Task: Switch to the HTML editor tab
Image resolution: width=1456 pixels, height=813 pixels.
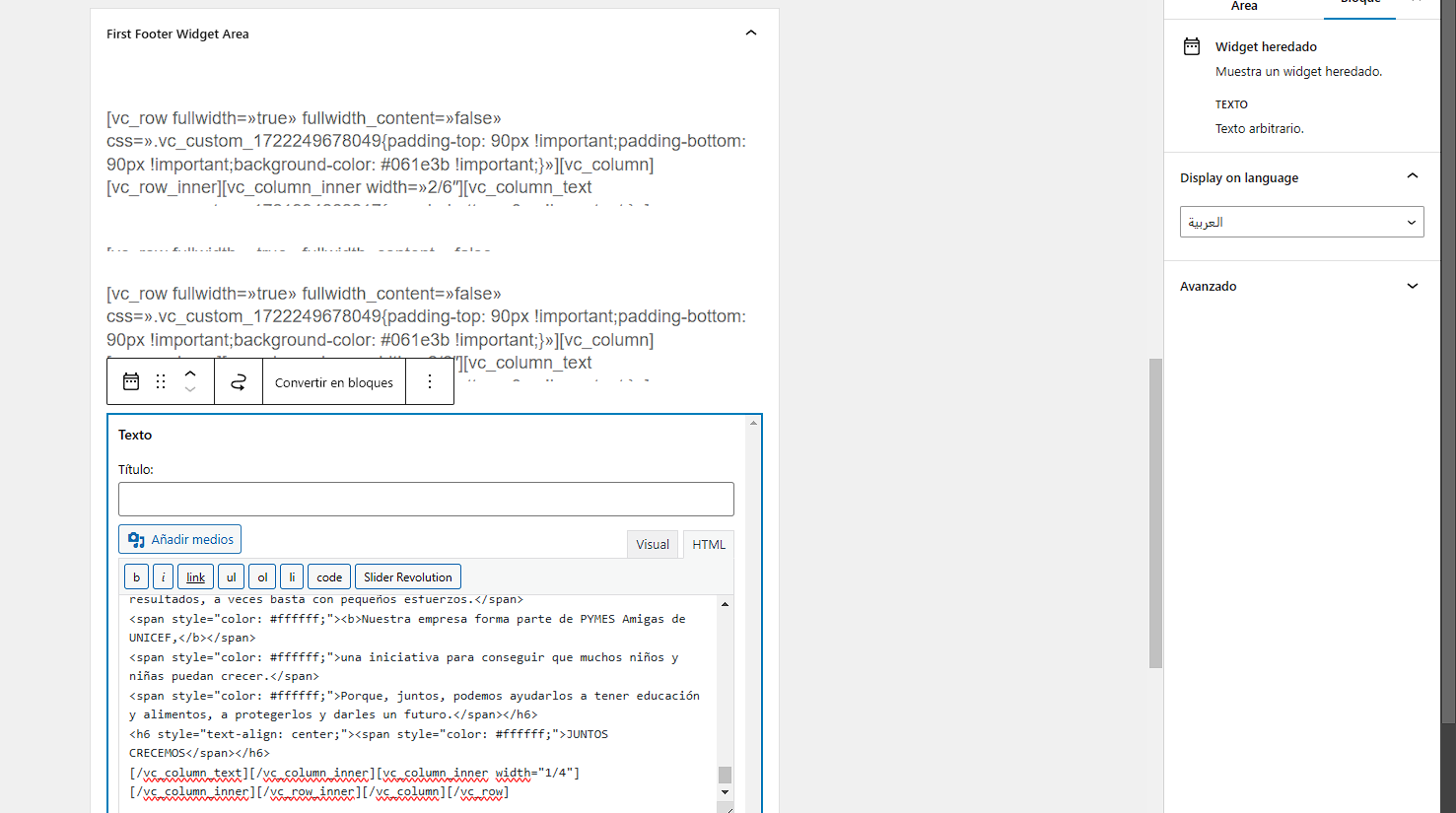Action: [x=709, y=544]
